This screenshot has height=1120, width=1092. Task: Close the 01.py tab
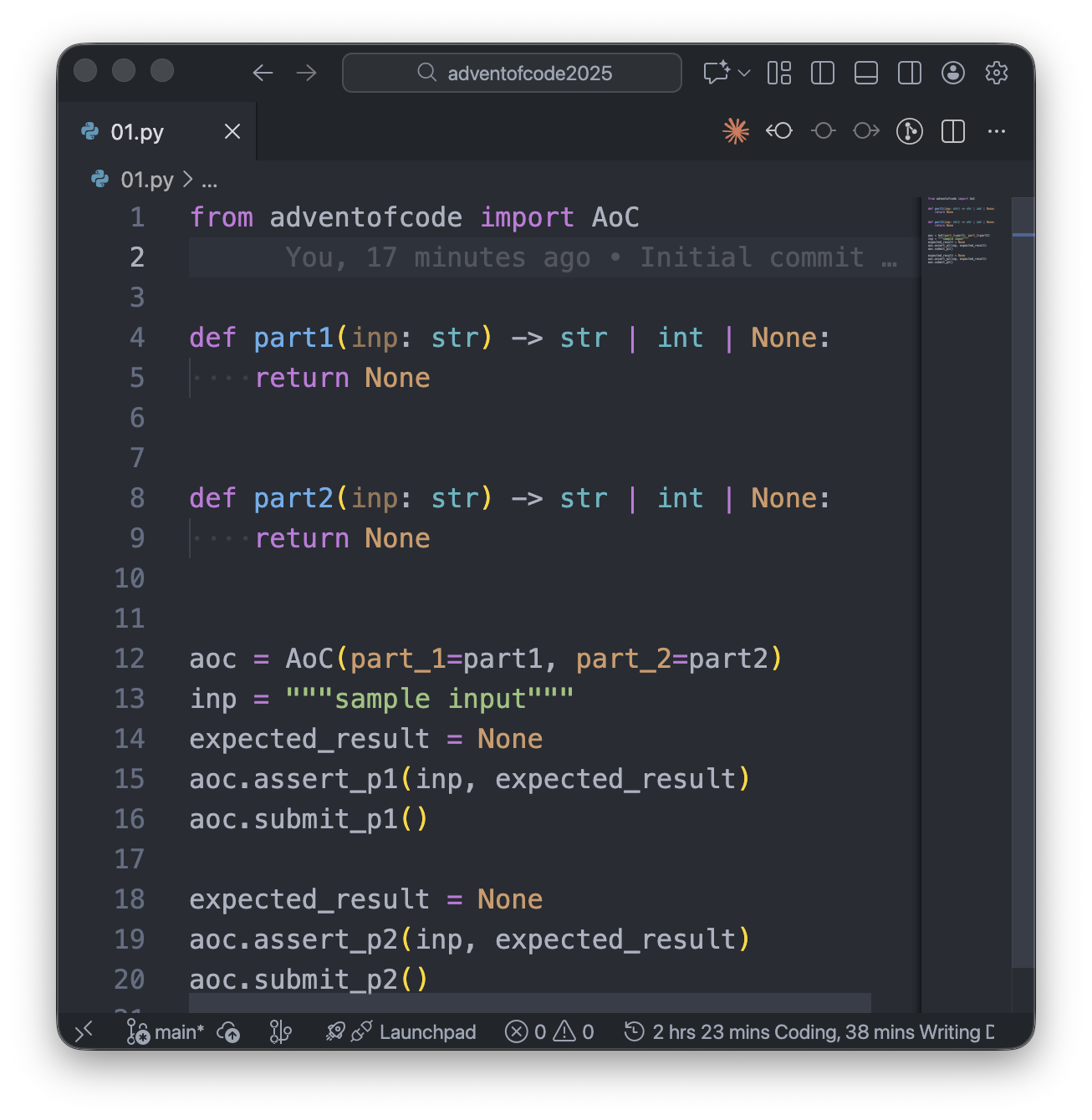pos(232,132)
